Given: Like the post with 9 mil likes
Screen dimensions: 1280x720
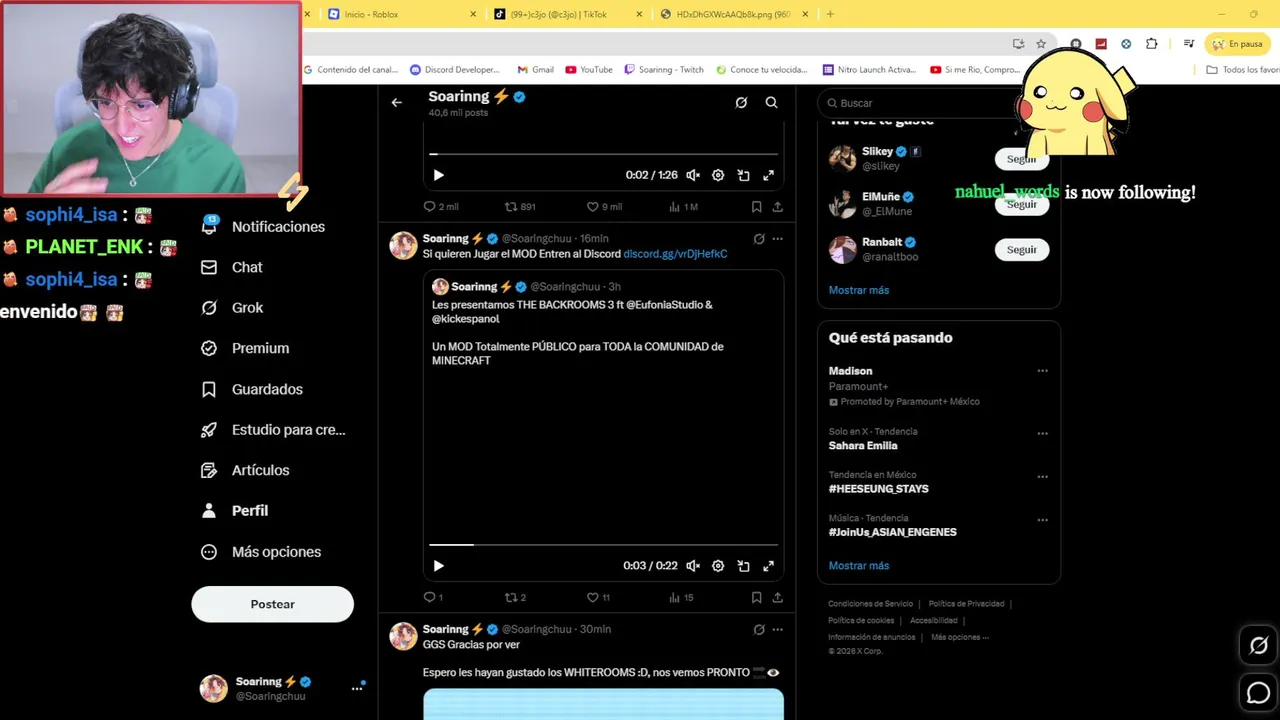Looking at the screenshot, I should [x=604, y=207].
